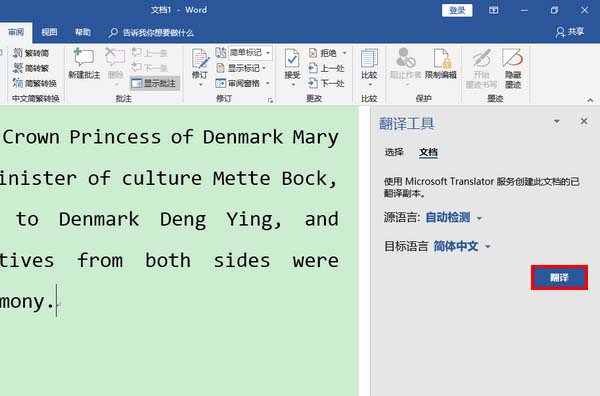This screenshot has width=600, height=396.
Task: Jump to previous change 上一处
Action: pyautogui.click(x=326, y=68)
